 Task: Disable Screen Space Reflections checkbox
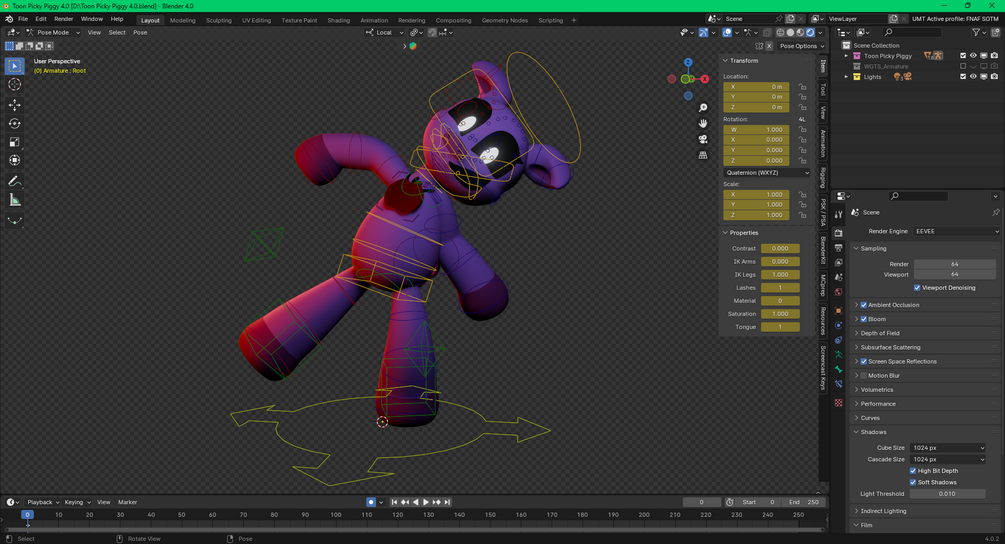click(x=863, y=361)
